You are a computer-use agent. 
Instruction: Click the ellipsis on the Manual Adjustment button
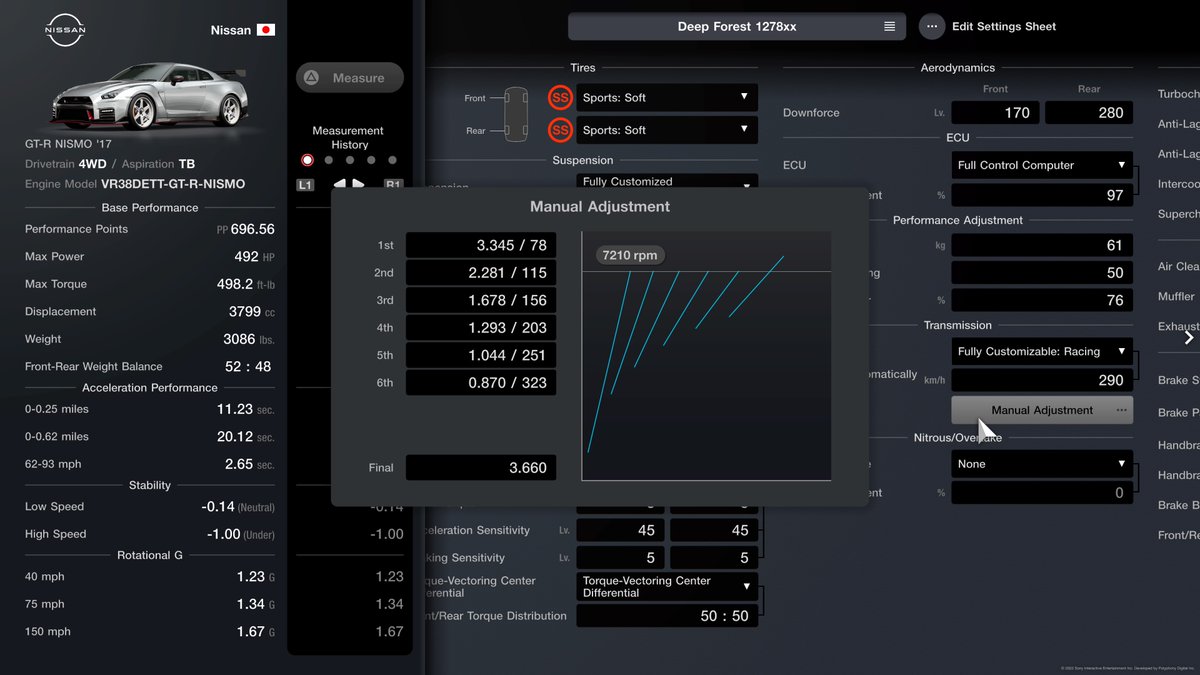1121,410
